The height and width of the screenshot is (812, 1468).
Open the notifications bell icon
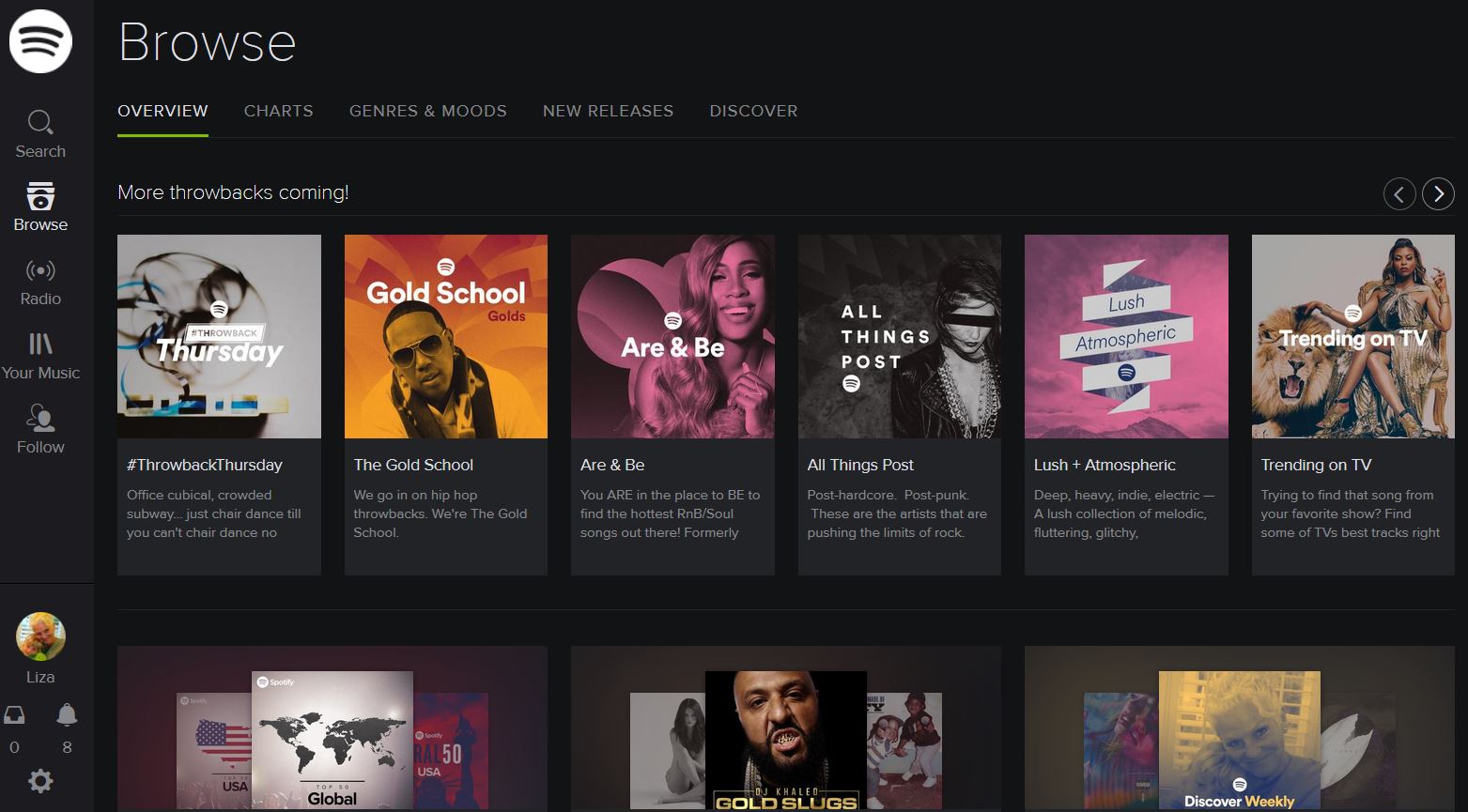click(x=67, y=715)
